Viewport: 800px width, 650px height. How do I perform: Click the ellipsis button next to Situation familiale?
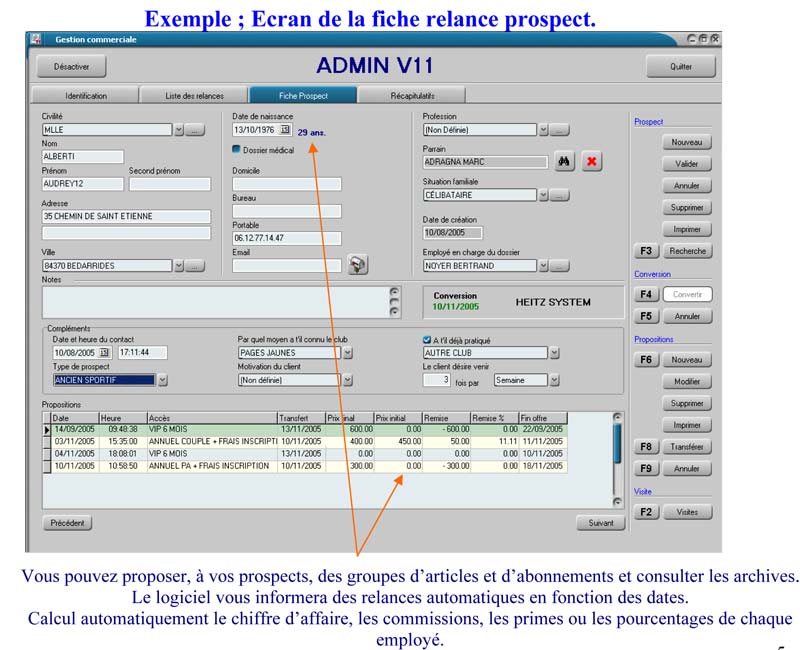click(559, 195)
